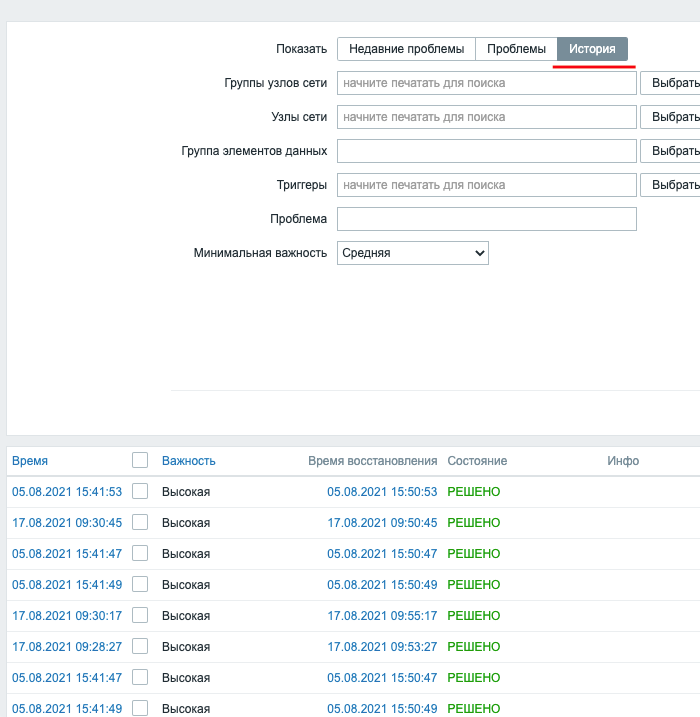The width and height of the screenshot is (700, 717).
Task: Click the Проблема text field
Action: (x=487, y=219)
